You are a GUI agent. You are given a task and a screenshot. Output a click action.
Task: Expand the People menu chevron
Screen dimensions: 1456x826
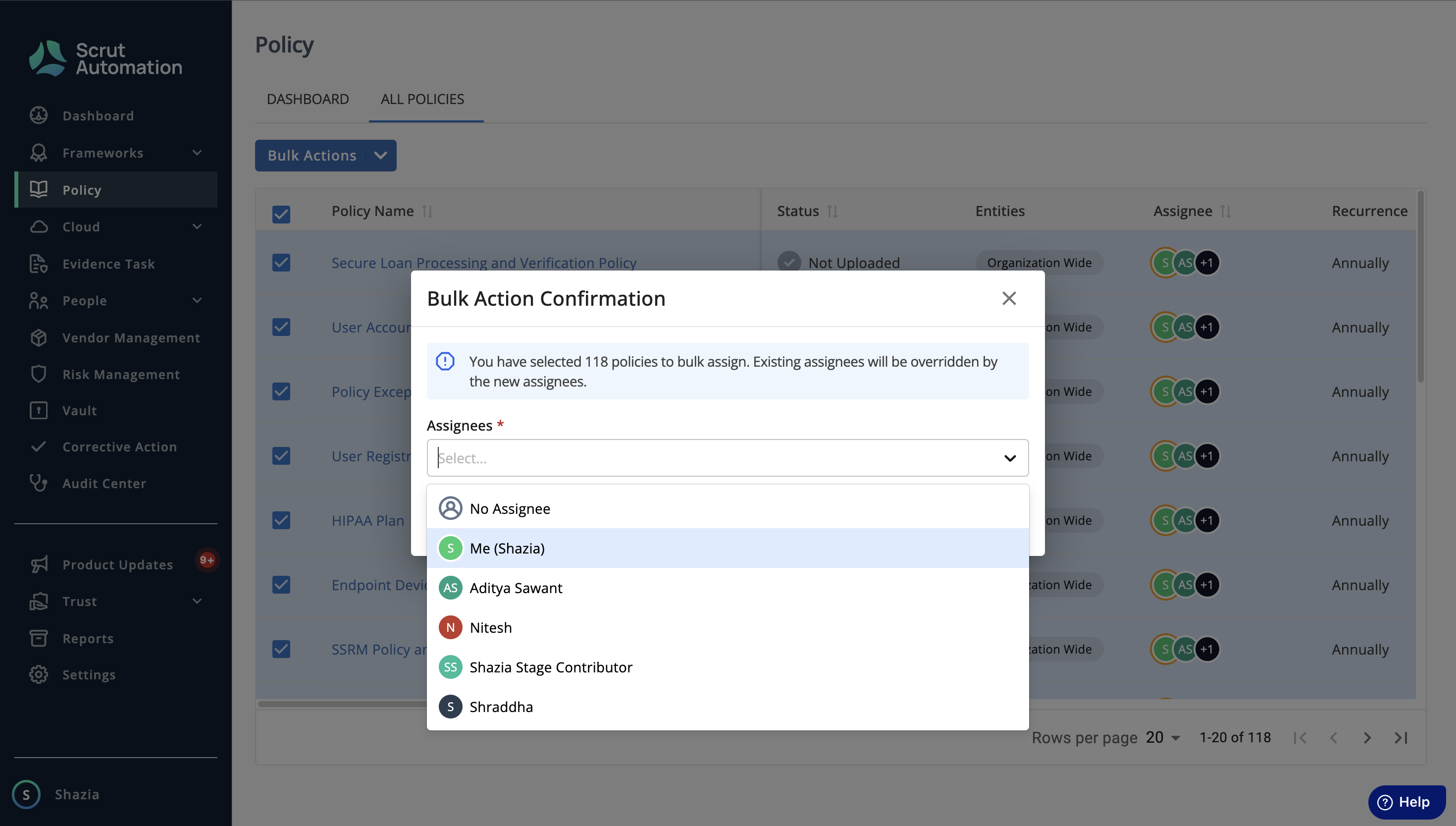pos(197,300)
